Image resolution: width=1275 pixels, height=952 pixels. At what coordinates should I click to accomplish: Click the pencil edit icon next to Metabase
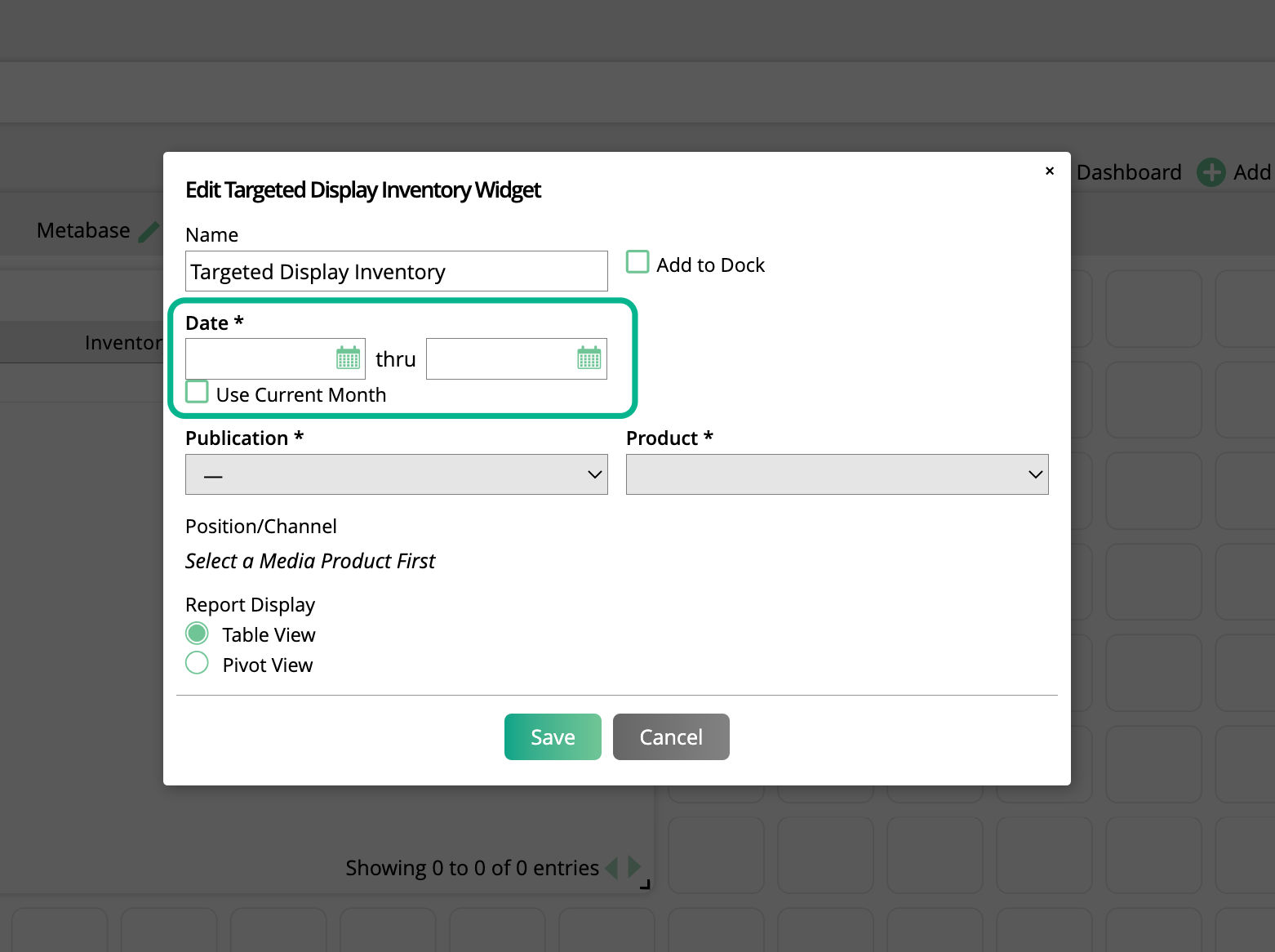point(149,230)
